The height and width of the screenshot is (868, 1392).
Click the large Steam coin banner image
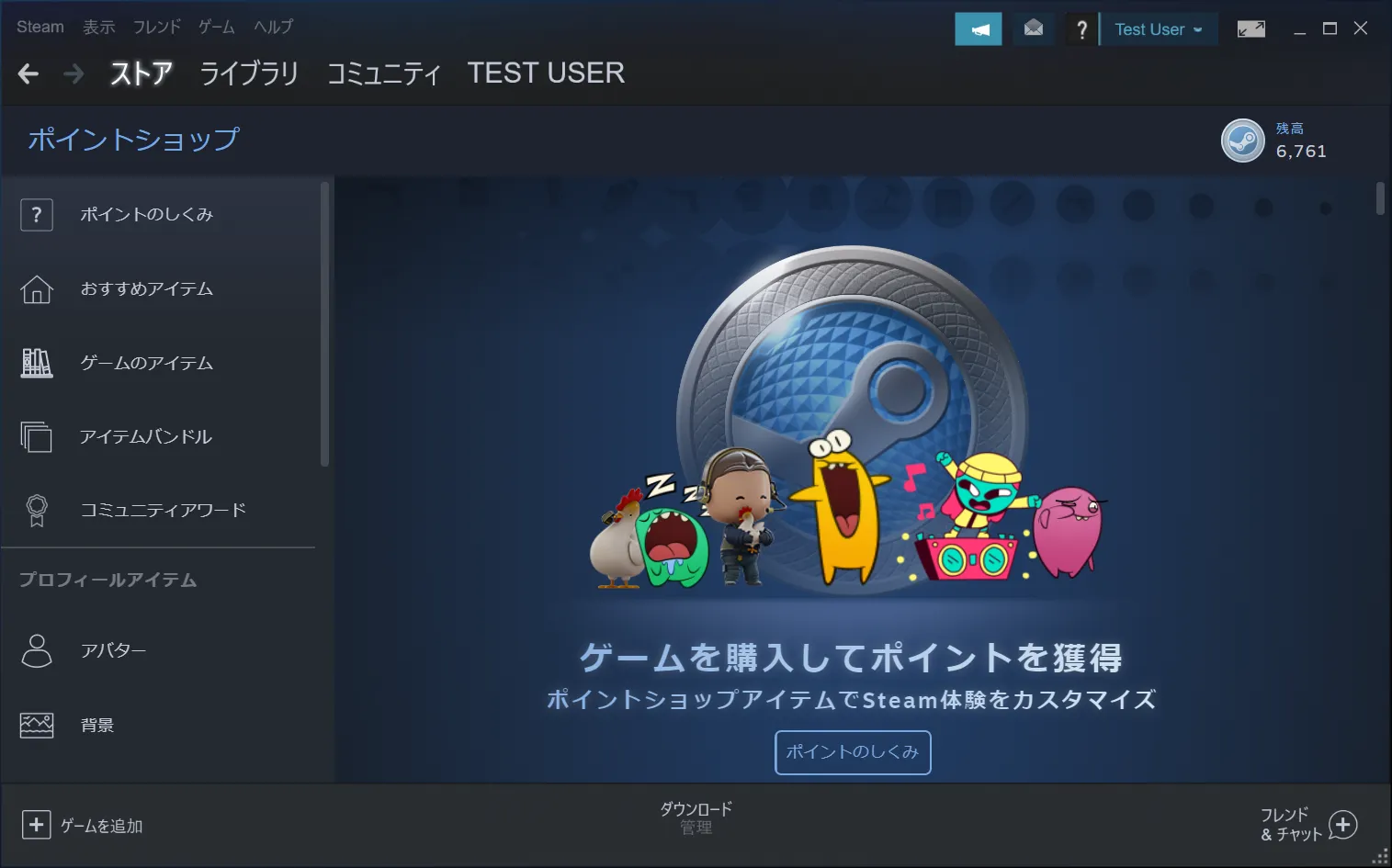point(852,418)
